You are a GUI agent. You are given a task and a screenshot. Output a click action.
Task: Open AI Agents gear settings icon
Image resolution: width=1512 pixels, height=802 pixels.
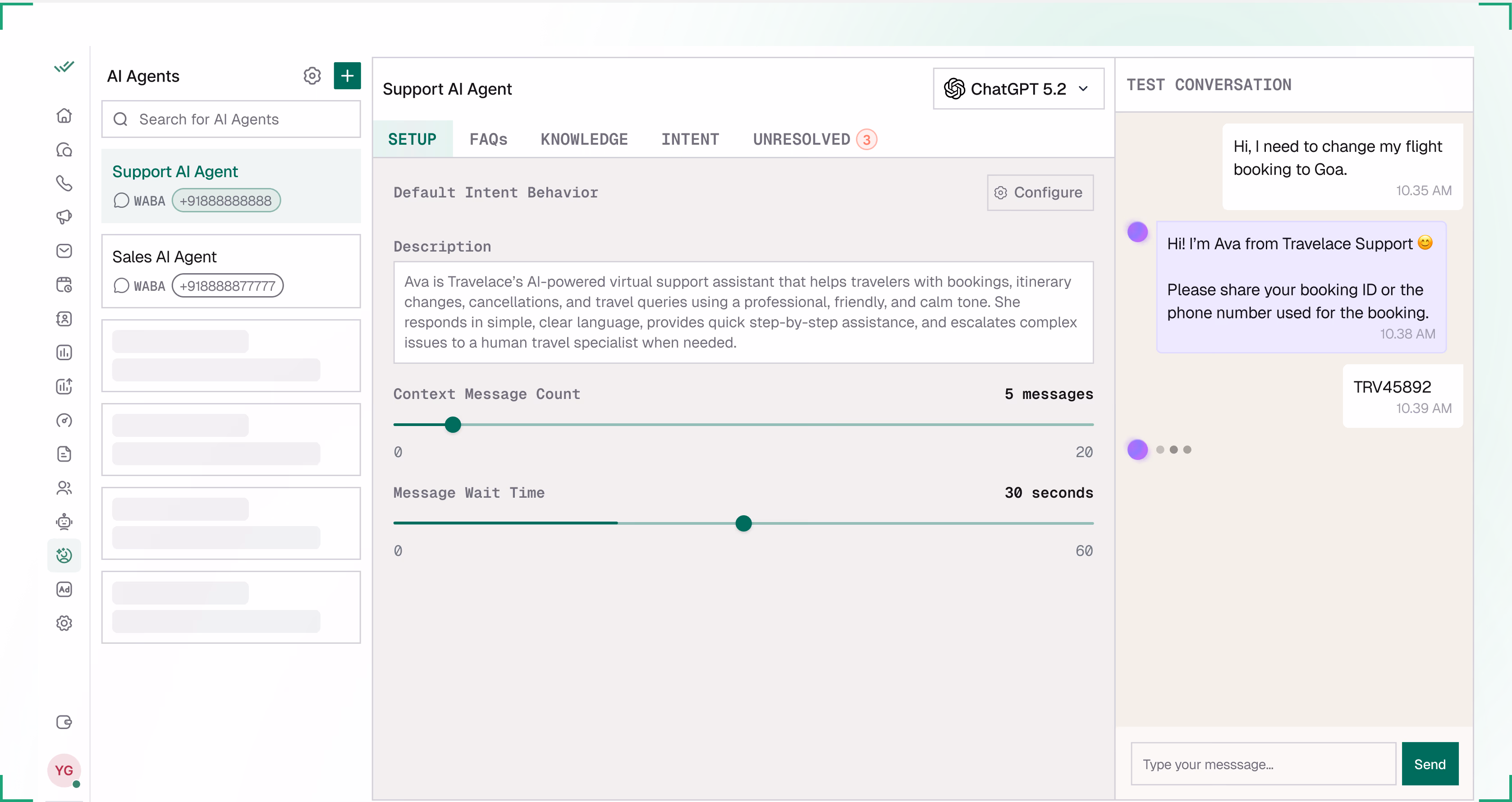click(x=312, y=76)
